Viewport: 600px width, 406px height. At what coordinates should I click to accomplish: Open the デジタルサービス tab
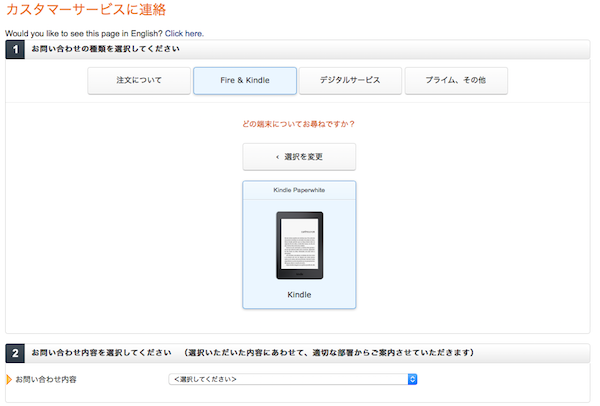coord(350,80)
